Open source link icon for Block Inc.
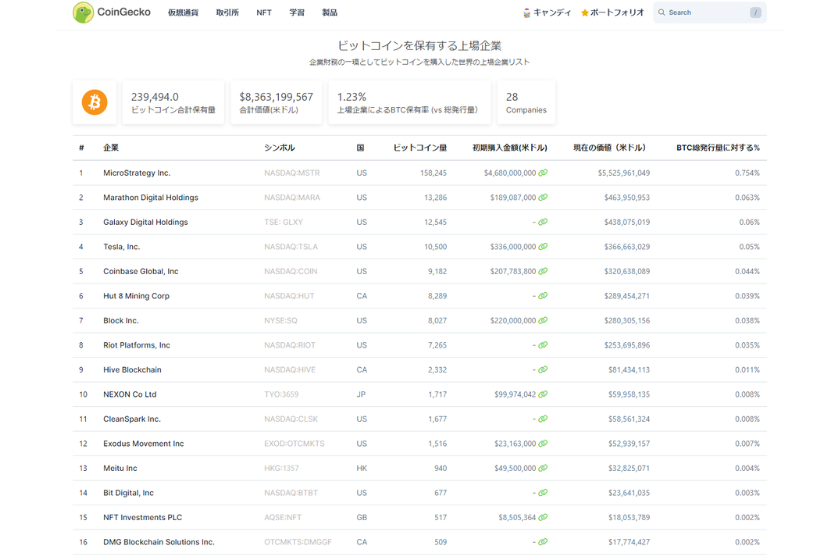This screenshot has width=840, height=560. point(543,320)
